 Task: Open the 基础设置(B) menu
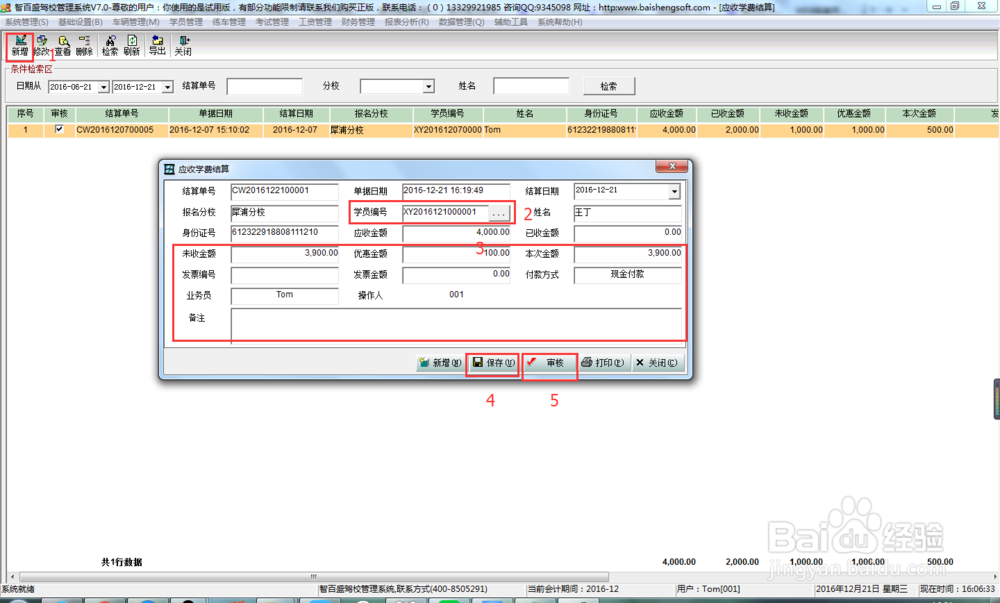(80, 22)
